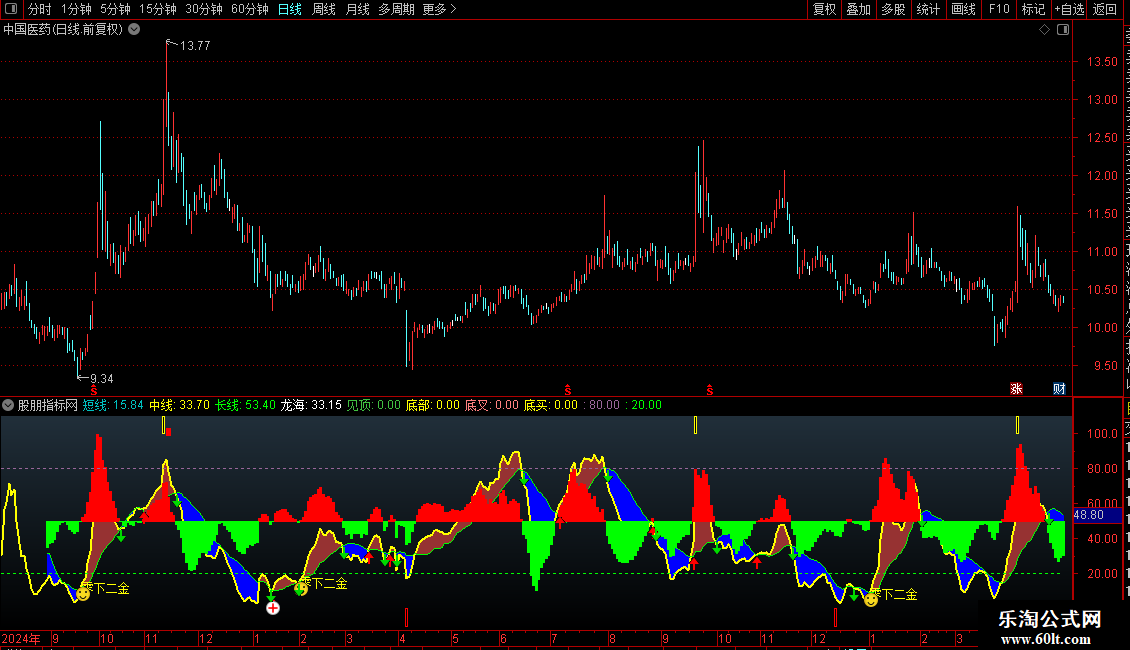Click the red S marker near late July

point(568,391)
